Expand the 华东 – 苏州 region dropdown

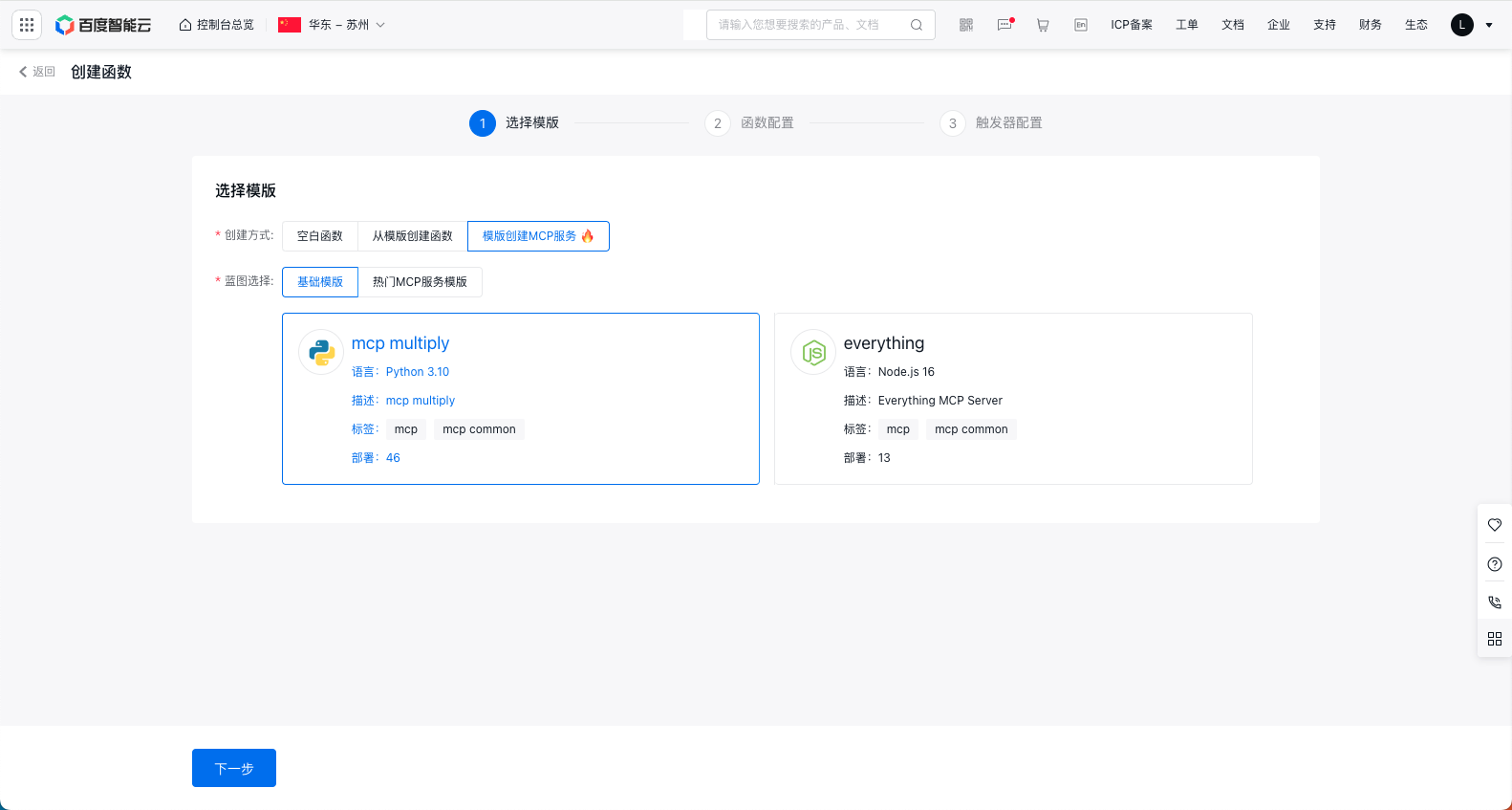(332, 25)
